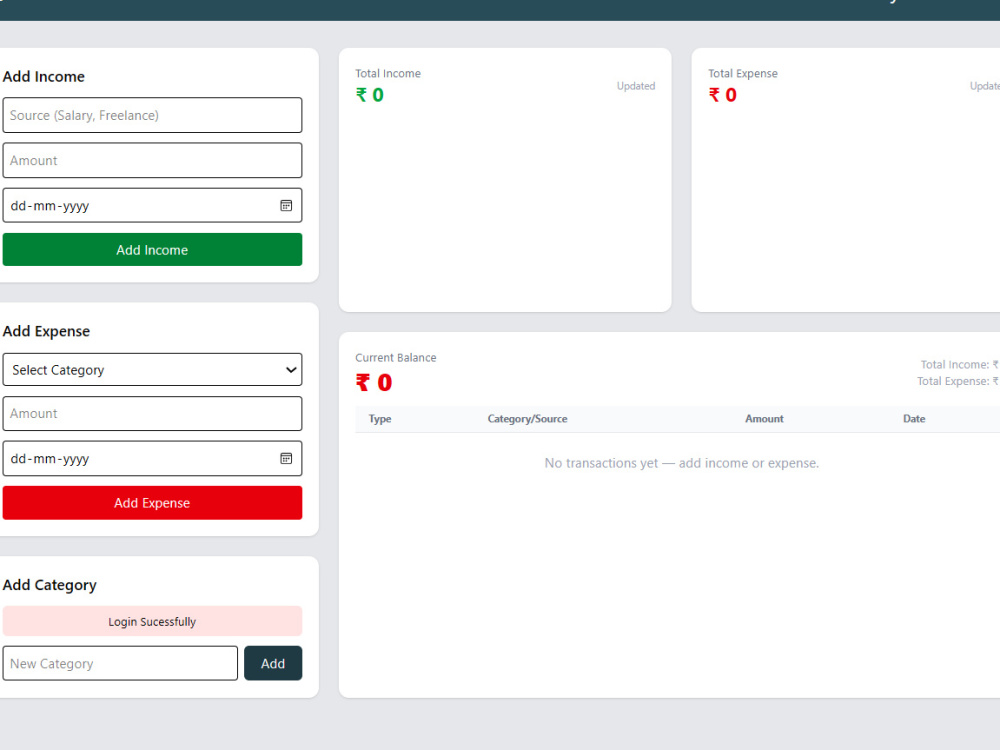Click the Total Expense summary beside Current Balance
Viewport: 1000px width, 750px height.
[x=958, y=381]
